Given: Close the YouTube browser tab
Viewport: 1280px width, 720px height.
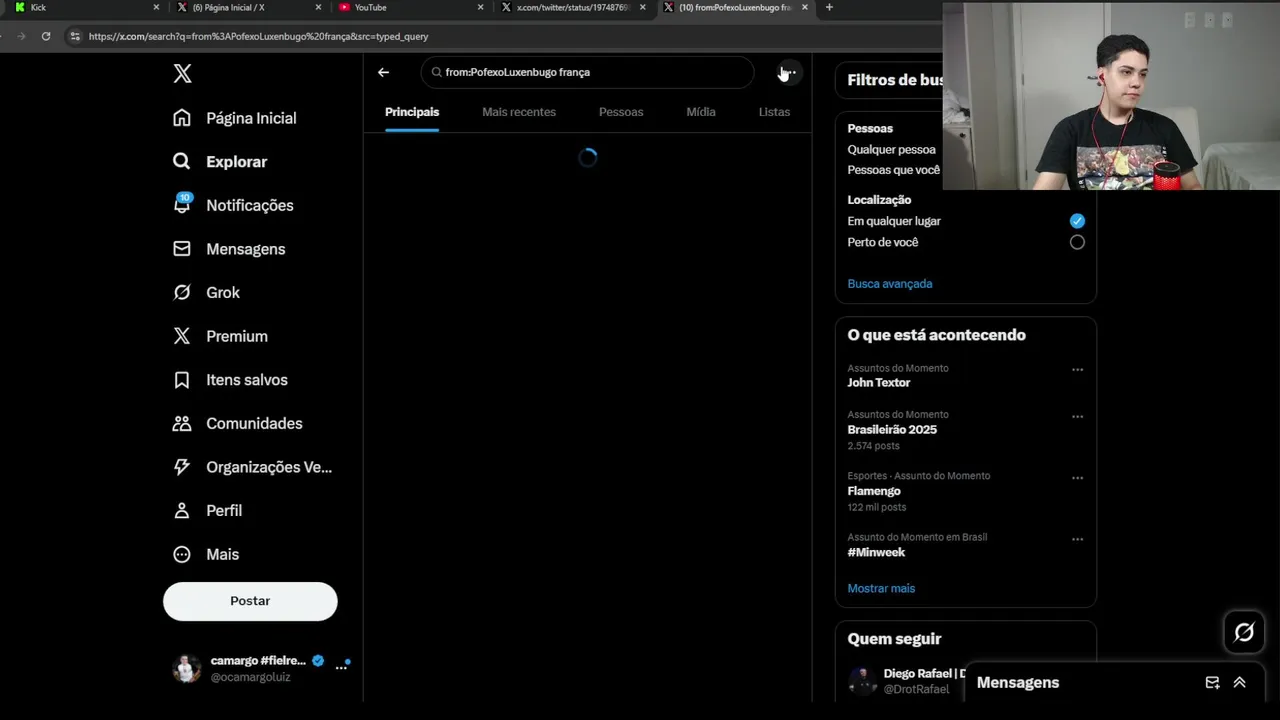Looking at the screenshot, I should (x=480, y=7).
